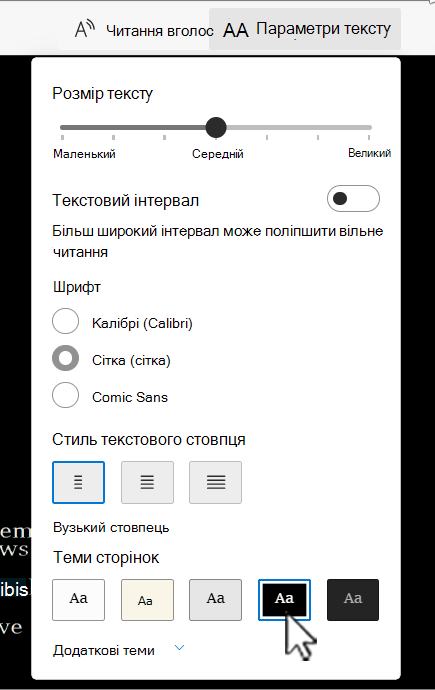
Task: Select Сітка (сітка) font radio button
Action: tap(66, 358)
